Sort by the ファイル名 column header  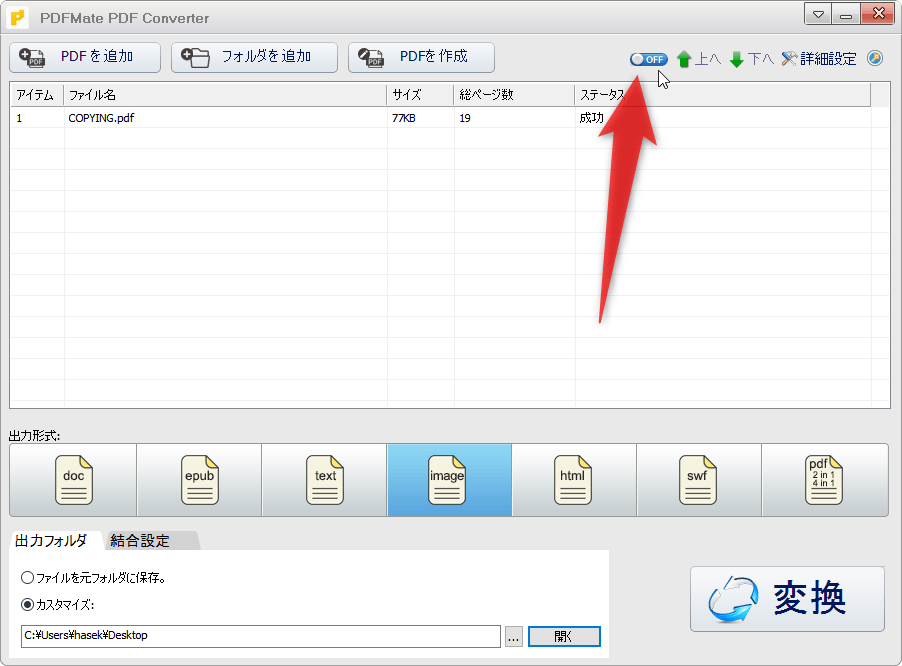pos(225,95)
